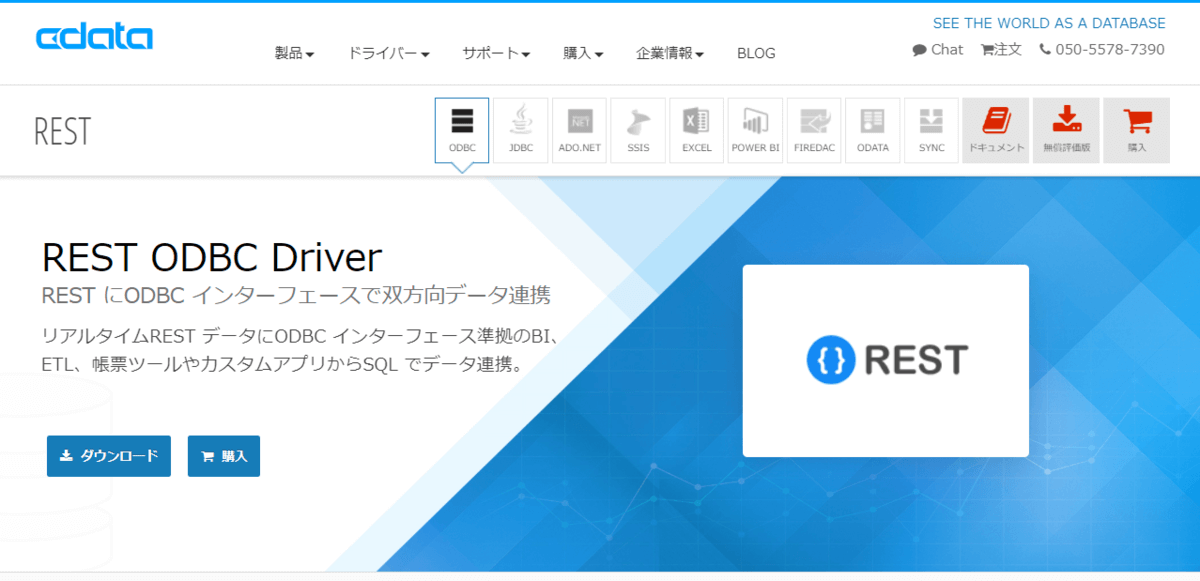The height and width of the screenshot is (581, 1200).
Task: Select the OData icon
Action: pyautogui.click(x=872, y=130)
